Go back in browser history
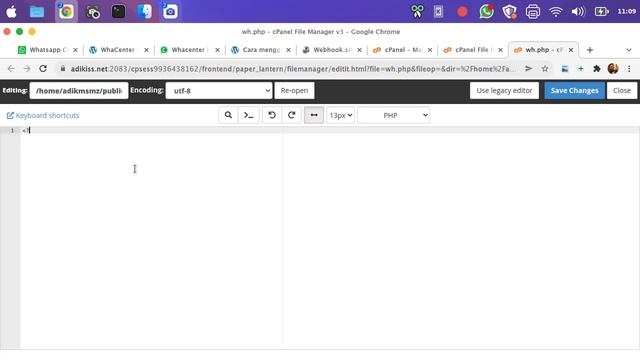Viewport: 640px width, 360px height. tap(11, 69)
